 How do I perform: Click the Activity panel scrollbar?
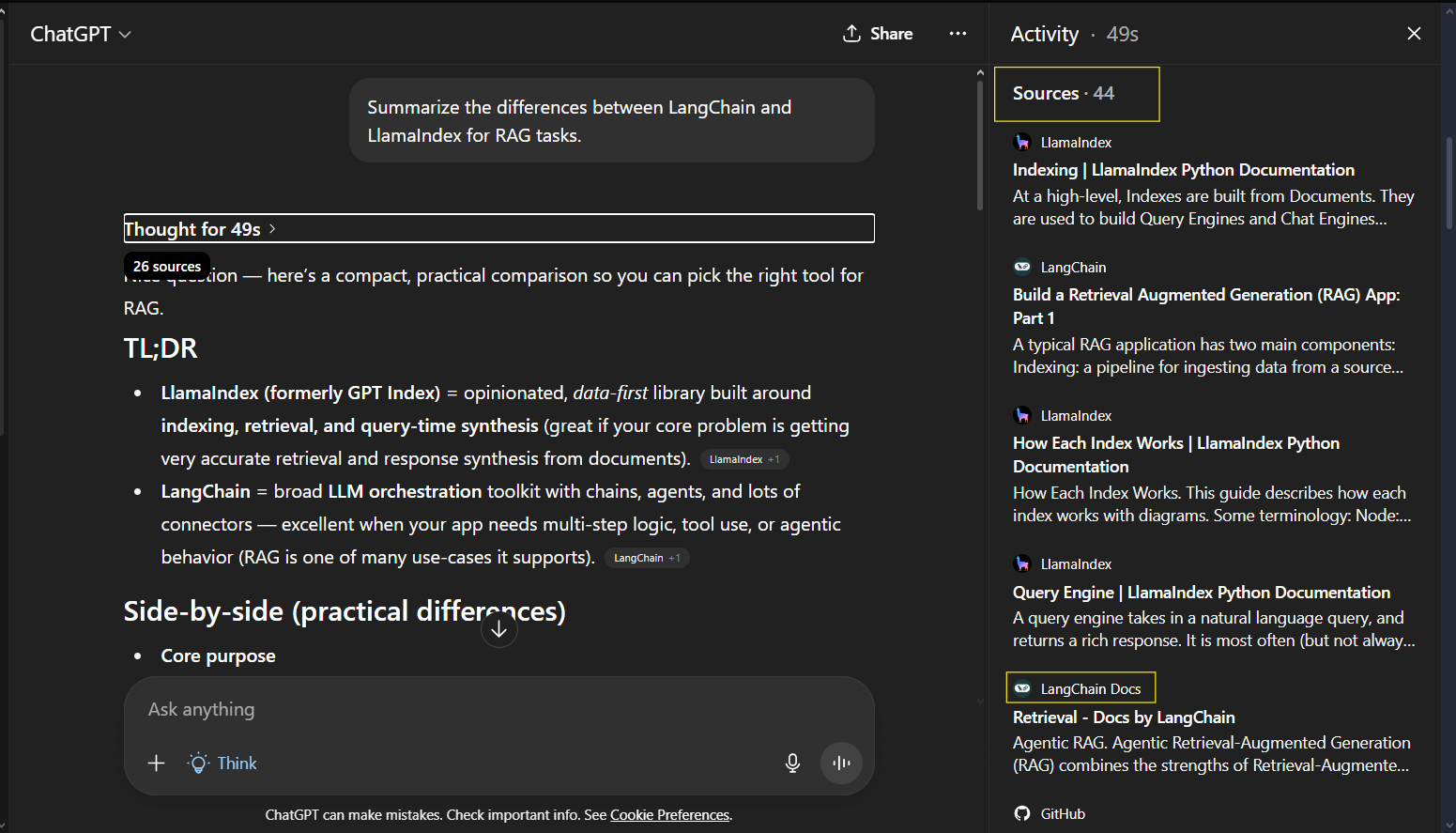coord(1448,169)
